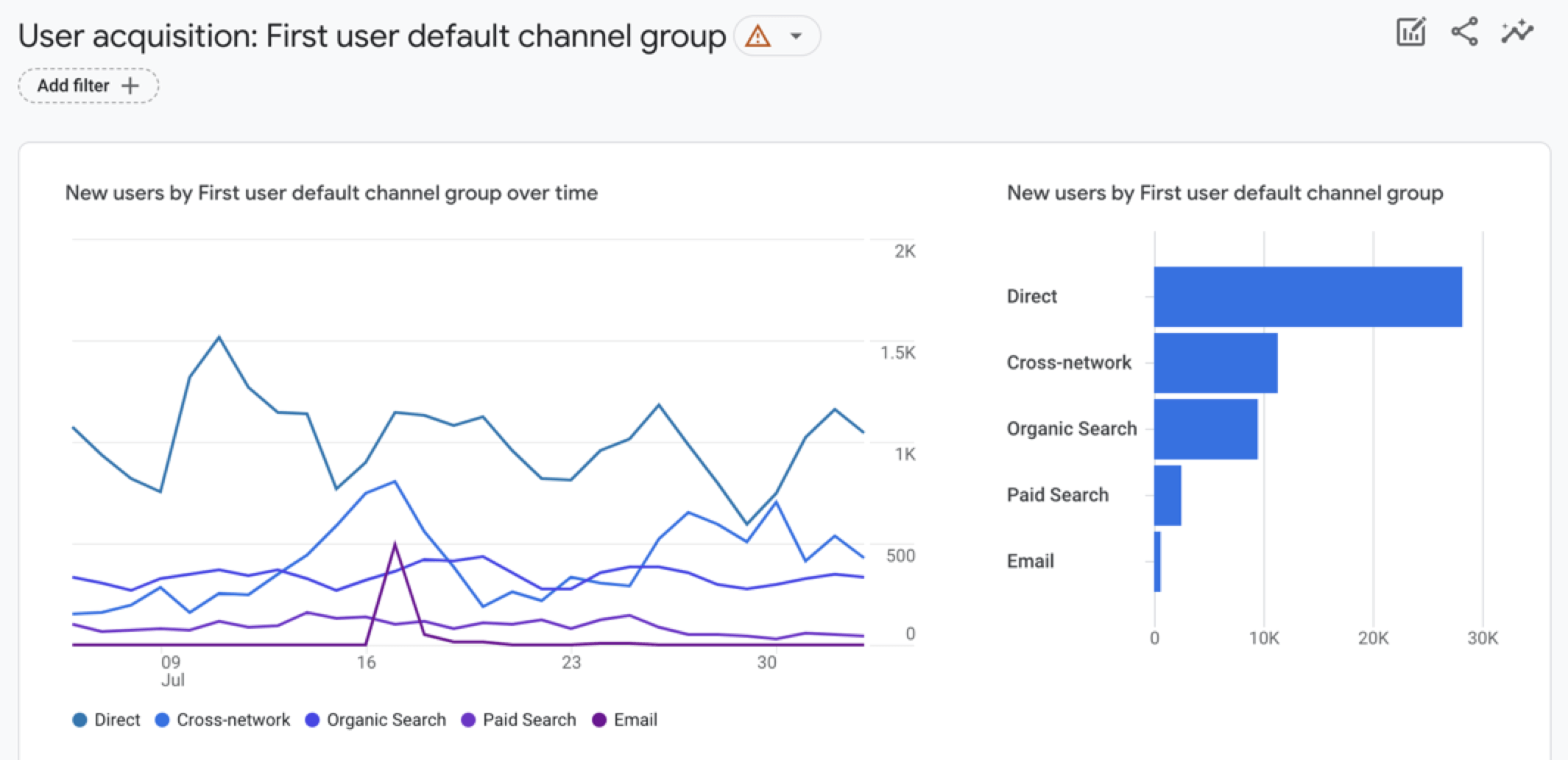This screenshot has height=760, width=1568.
Task: Click the Email bar chart label
Action: [1030, 561]
